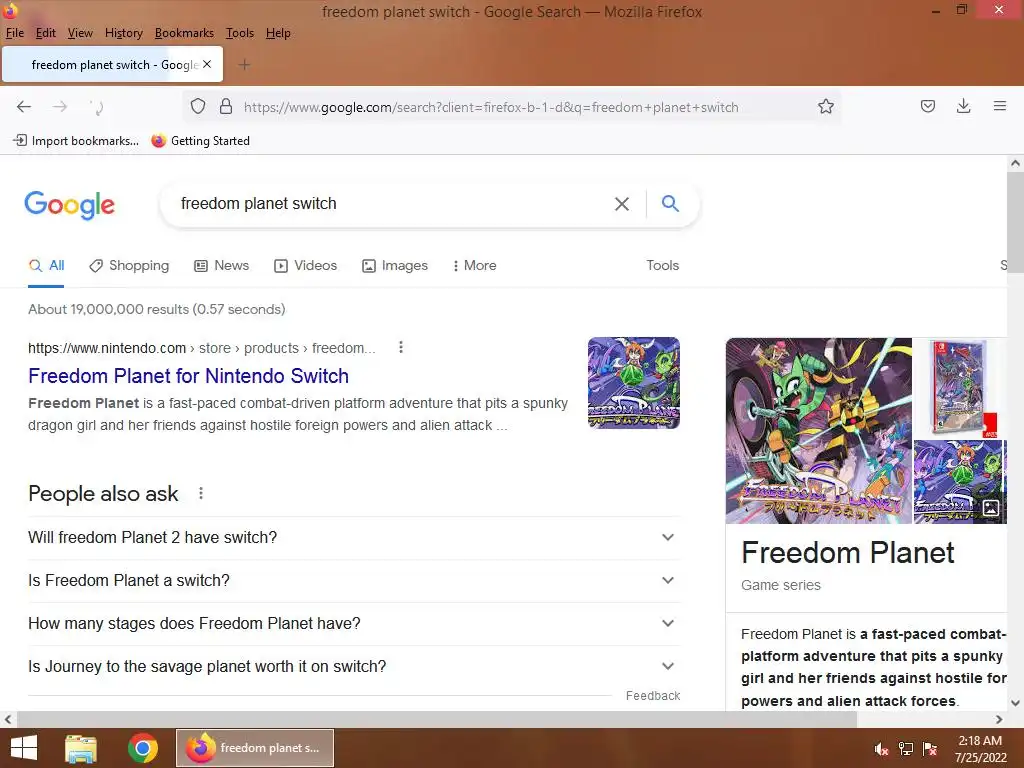The image size is (1024, 768).
Task: Click the 'About 19,000,000 results' text
Action: click(157, 309)
